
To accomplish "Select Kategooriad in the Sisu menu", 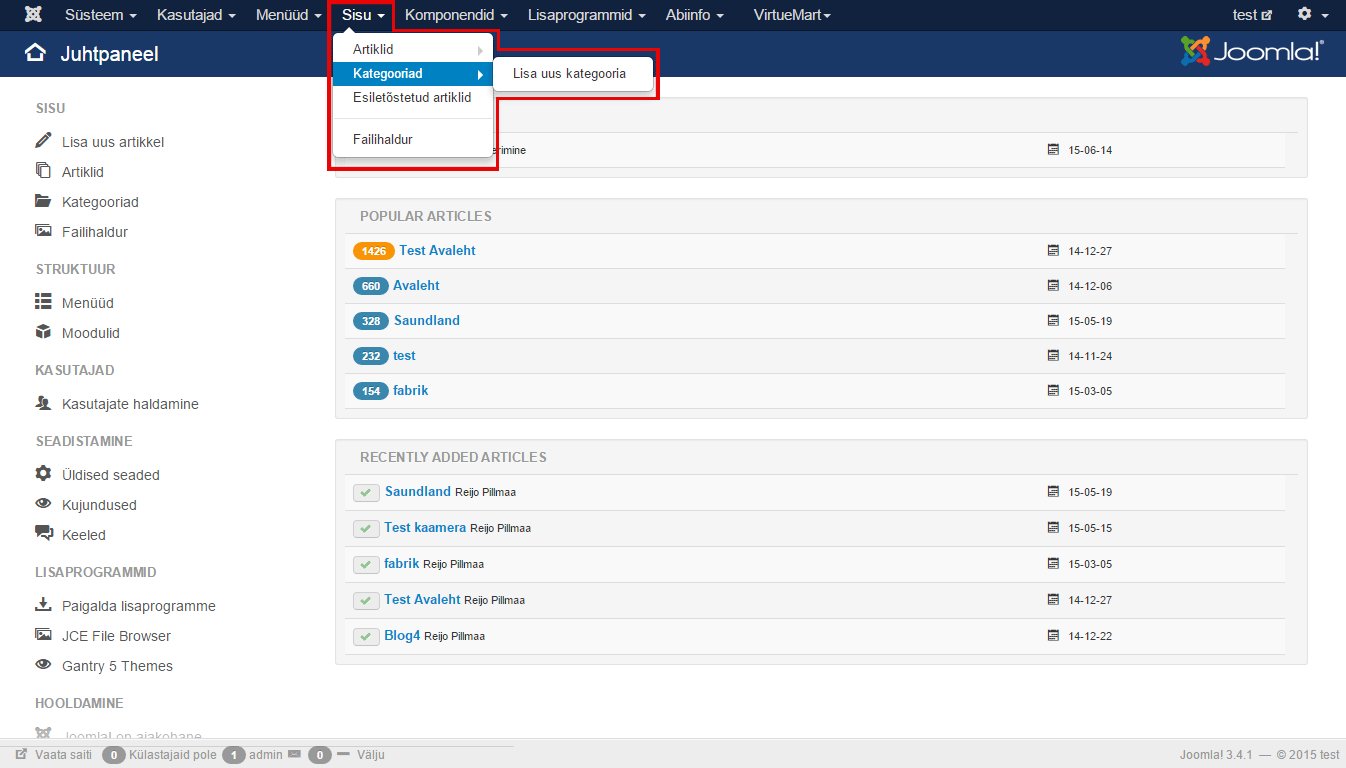I will pos(413,74).
